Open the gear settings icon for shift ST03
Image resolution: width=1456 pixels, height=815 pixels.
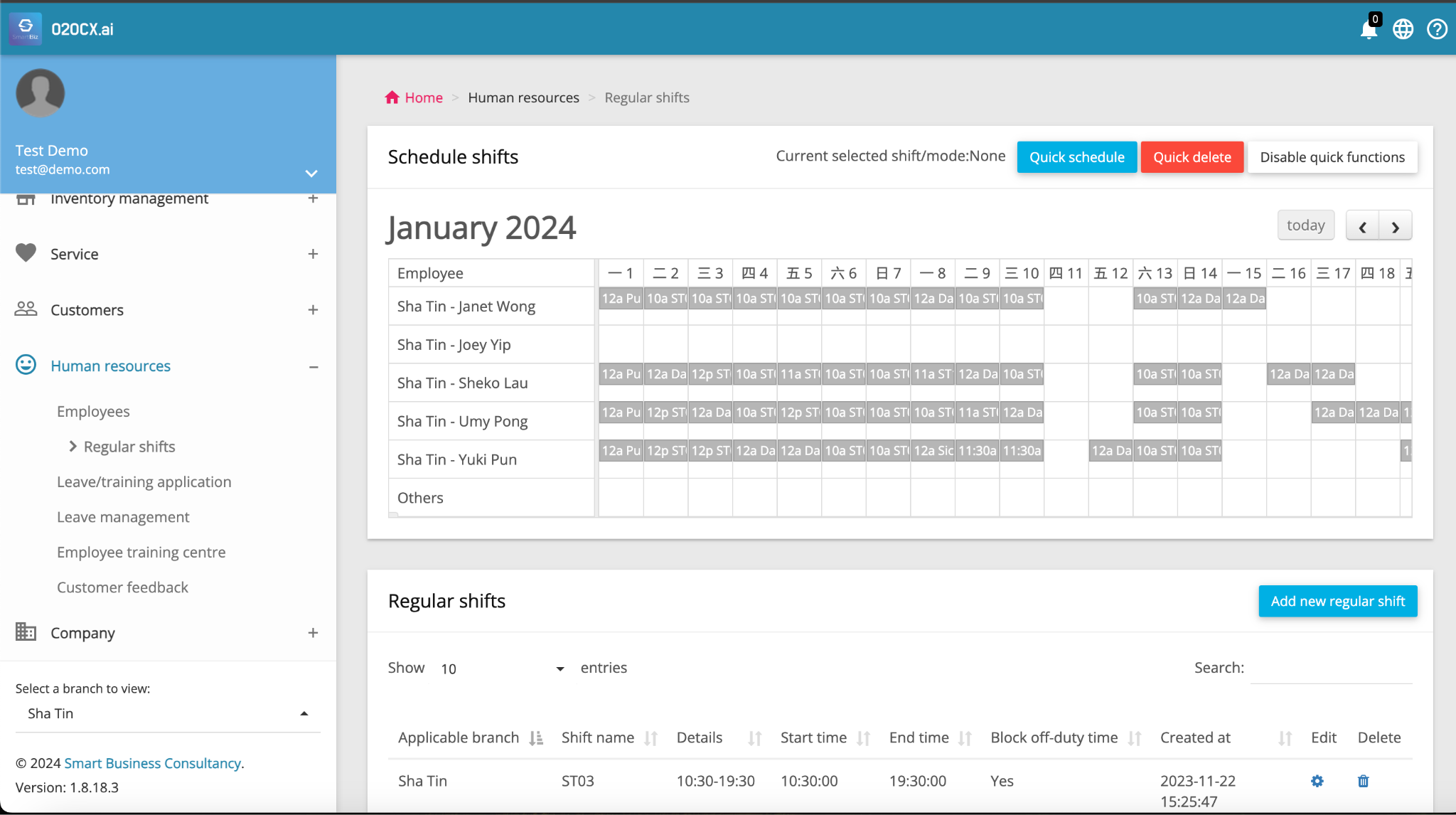click(1317, 781)
